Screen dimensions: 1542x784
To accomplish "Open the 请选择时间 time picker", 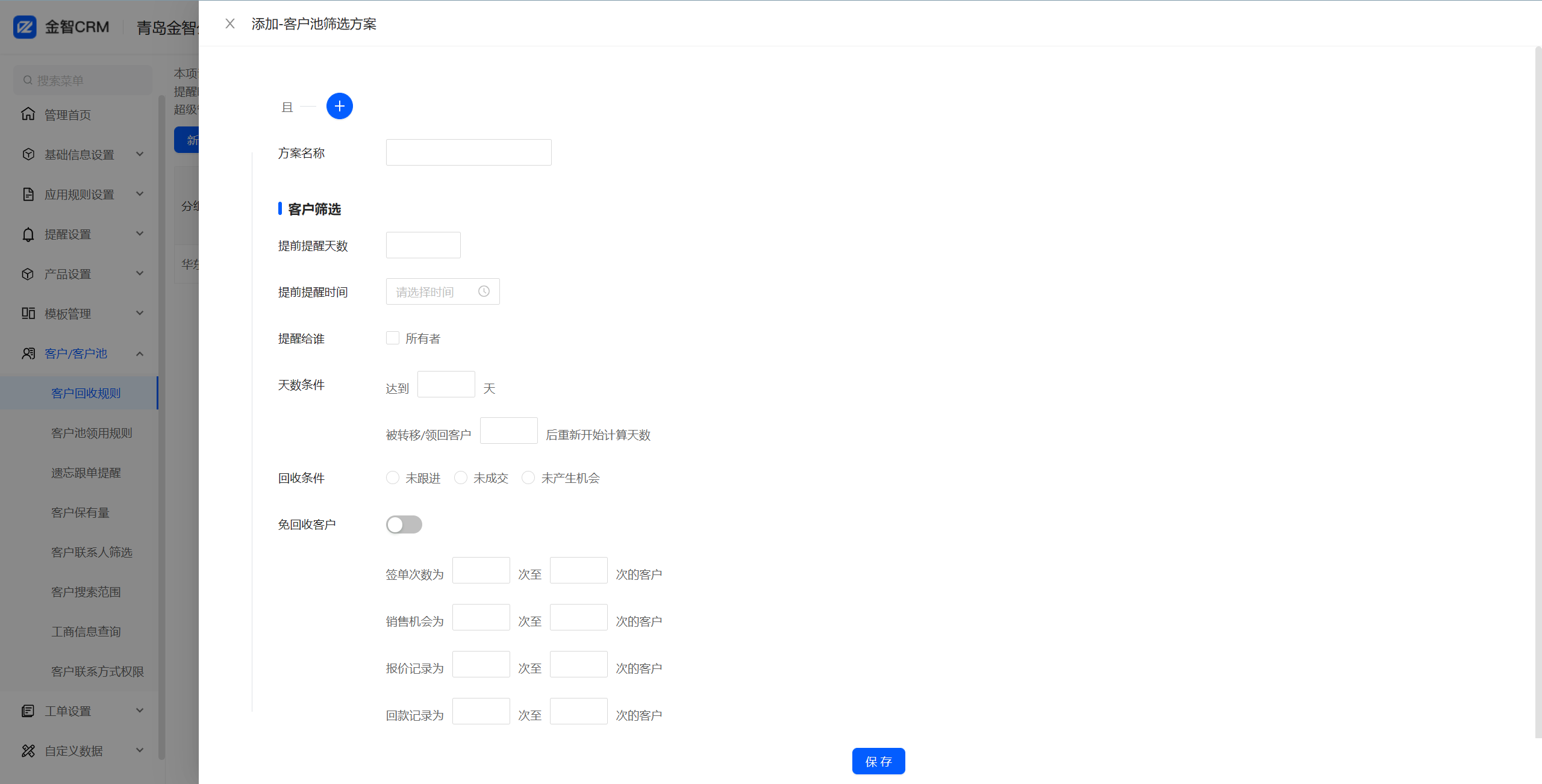I will tap(443, 291).
